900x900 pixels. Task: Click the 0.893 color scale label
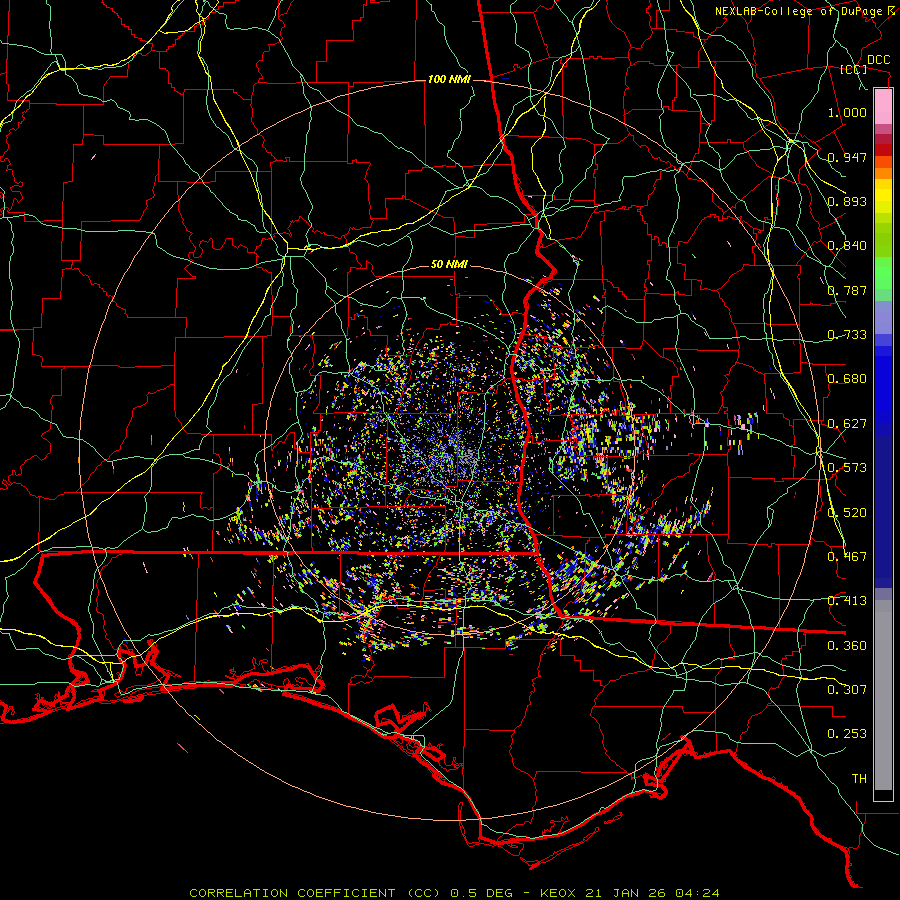click(847, 201)
